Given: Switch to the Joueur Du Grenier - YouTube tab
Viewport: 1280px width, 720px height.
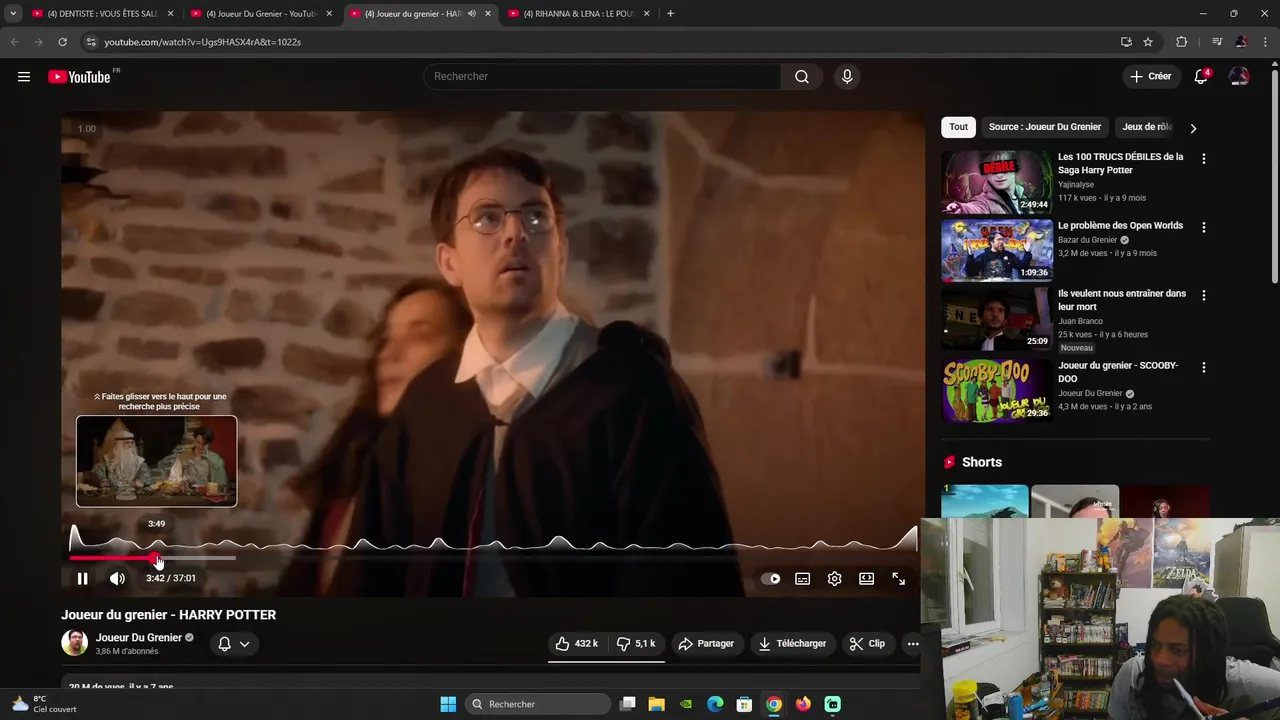Looking at the screenshot, I should point(262,14).
